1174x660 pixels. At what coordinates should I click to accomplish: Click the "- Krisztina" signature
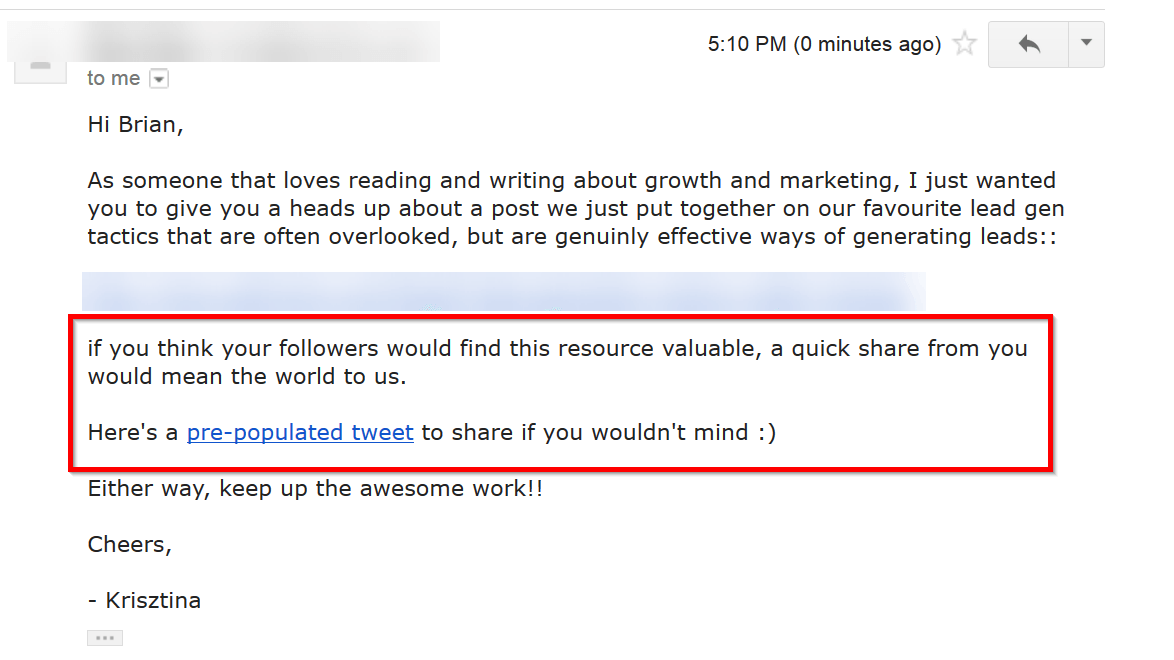pos(145,601)
